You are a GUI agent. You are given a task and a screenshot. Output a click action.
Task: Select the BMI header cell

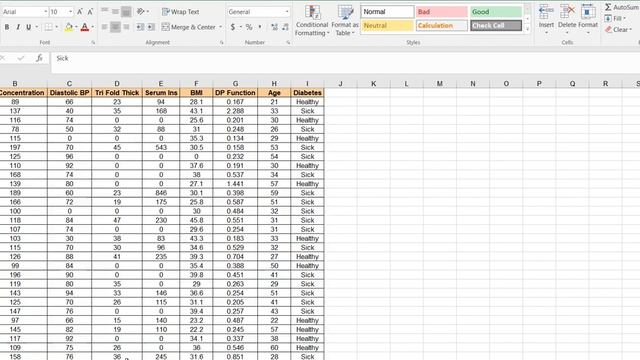[196, 93]
